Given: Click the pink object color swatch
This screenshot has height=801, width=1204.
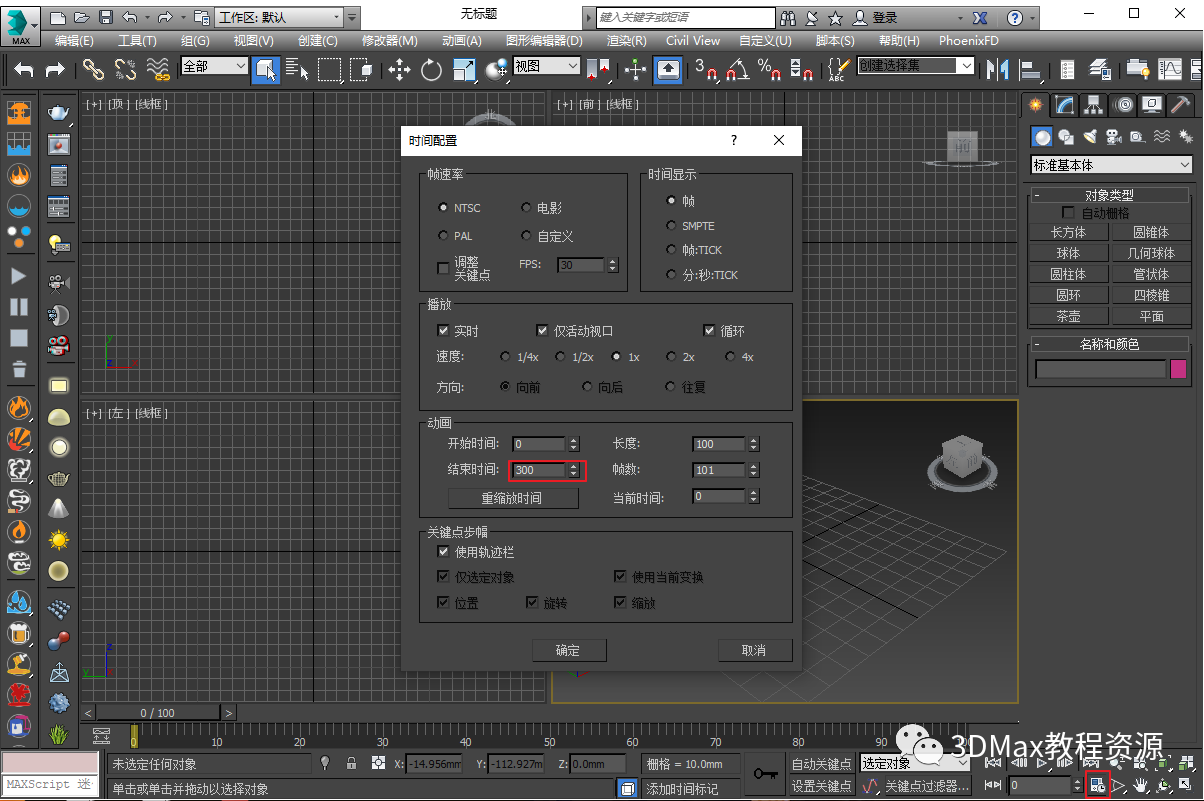Looking at the screenshot, I should point(1178,369).
